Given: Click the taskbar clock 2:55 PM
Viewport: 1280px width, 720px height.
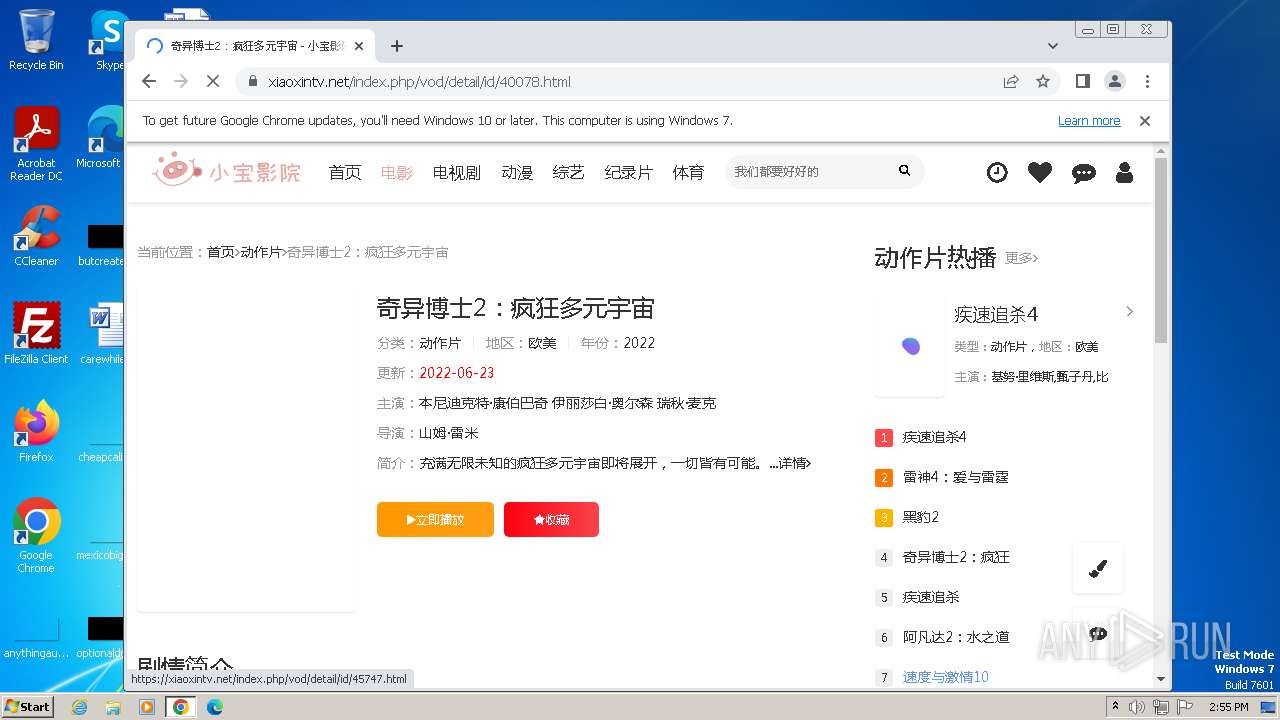Looking at the screenshot, I should 1228,707.
